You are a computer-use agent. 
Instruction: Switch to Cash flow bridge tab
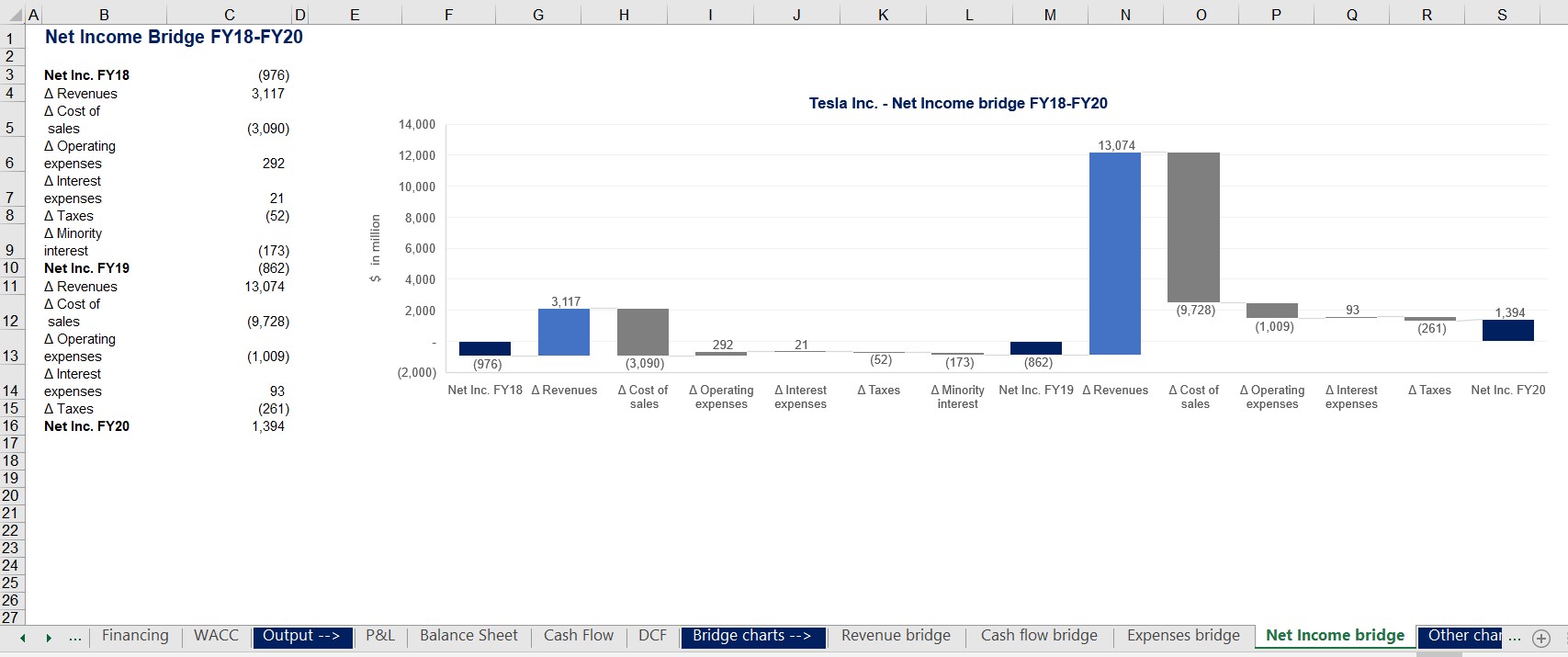1039,636
